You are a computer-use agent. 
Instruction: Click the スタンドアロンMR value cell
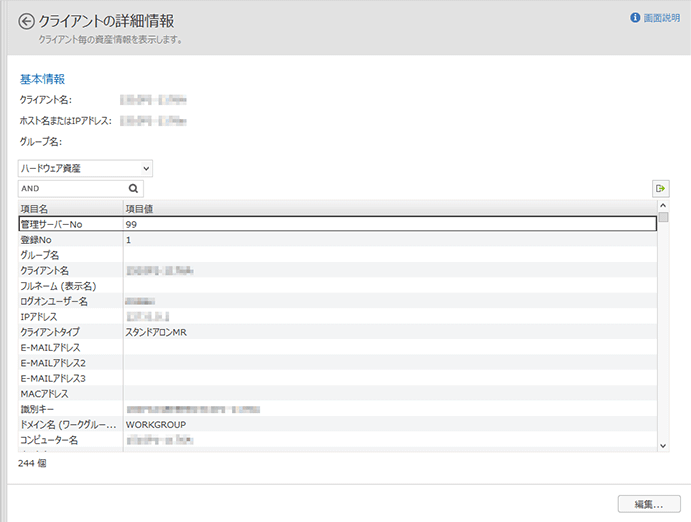(x=390, y=332)
